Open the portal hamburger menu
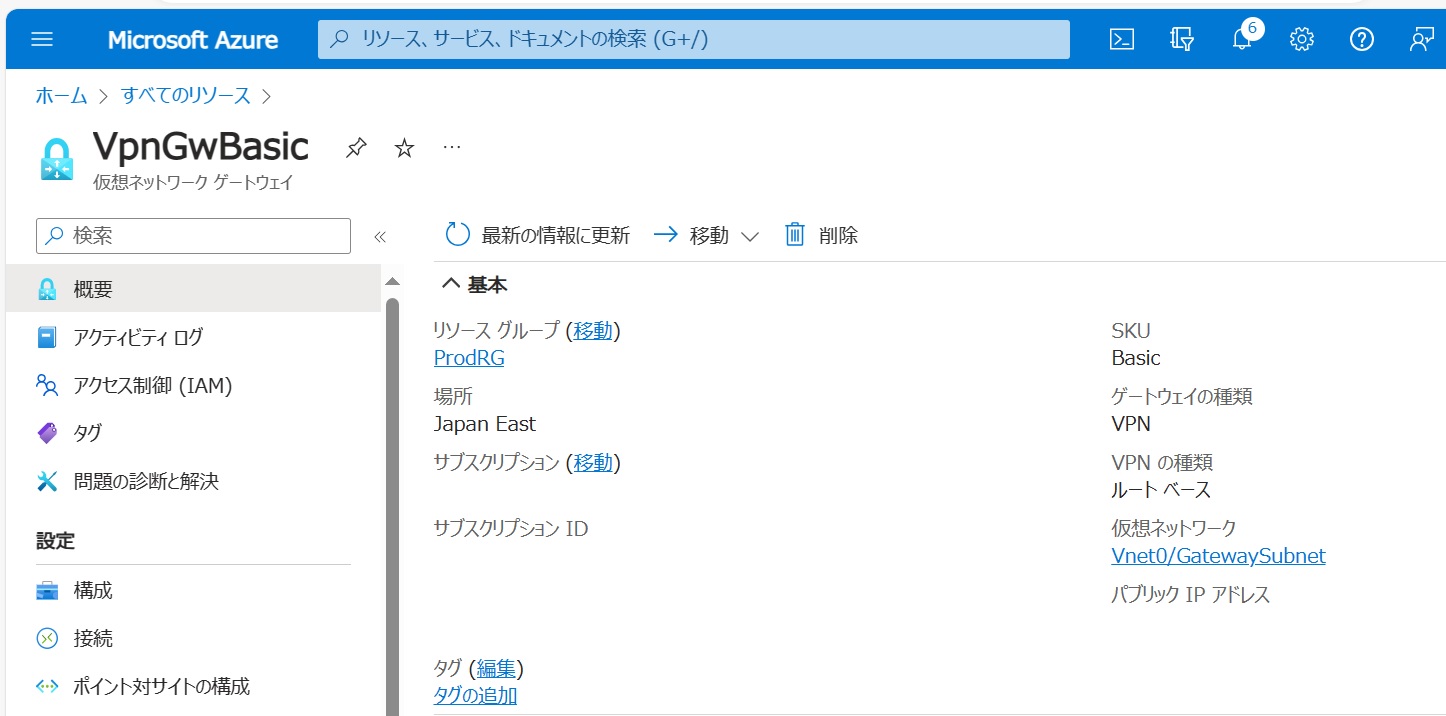This screenshot has height=716, width=1446. pyautogui.click(x=42, y=40)
